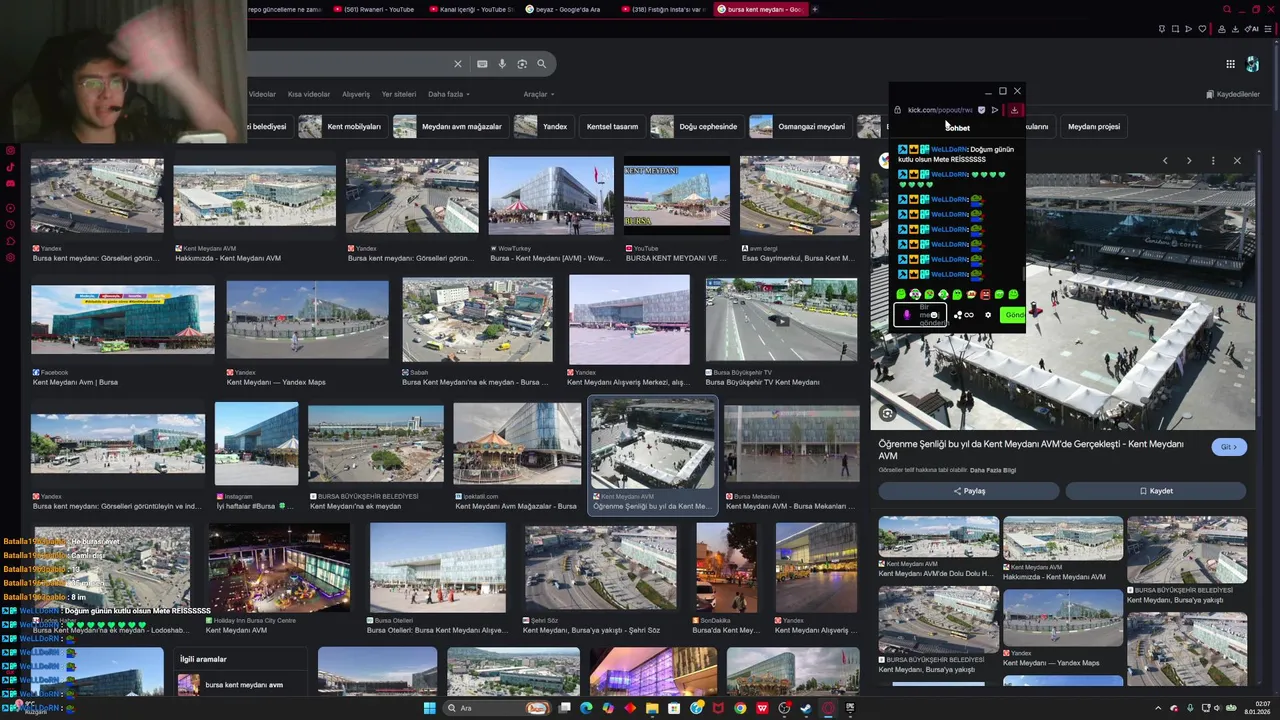Viewport: 1280px width, 720px height.
Task: Close the image preview panel
Action: click(x=1237, y=161)
